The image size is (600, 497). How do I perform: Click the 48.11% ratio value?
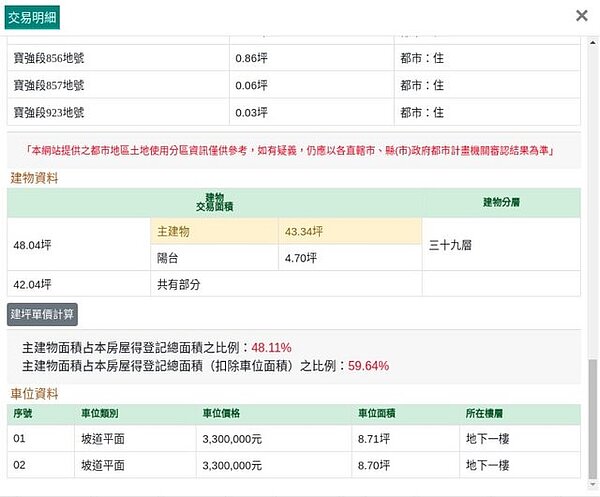(x=271, y=348)
